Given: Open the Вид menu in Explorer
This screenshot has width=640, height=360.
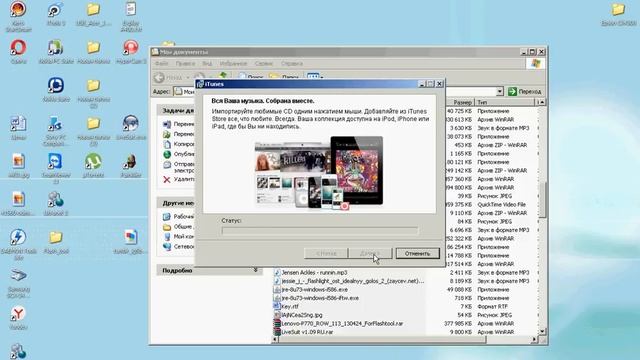Looking at the screenshot, I should point(207,64).
